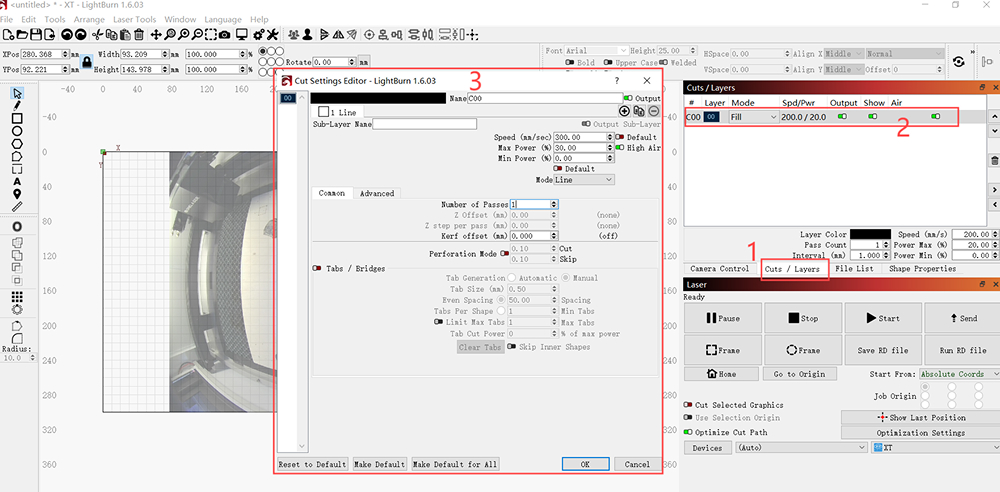The width and height of the screenshot is (1000, 492).
Task: Toggle C00 layer Air switch
Action: pos(936,116)
